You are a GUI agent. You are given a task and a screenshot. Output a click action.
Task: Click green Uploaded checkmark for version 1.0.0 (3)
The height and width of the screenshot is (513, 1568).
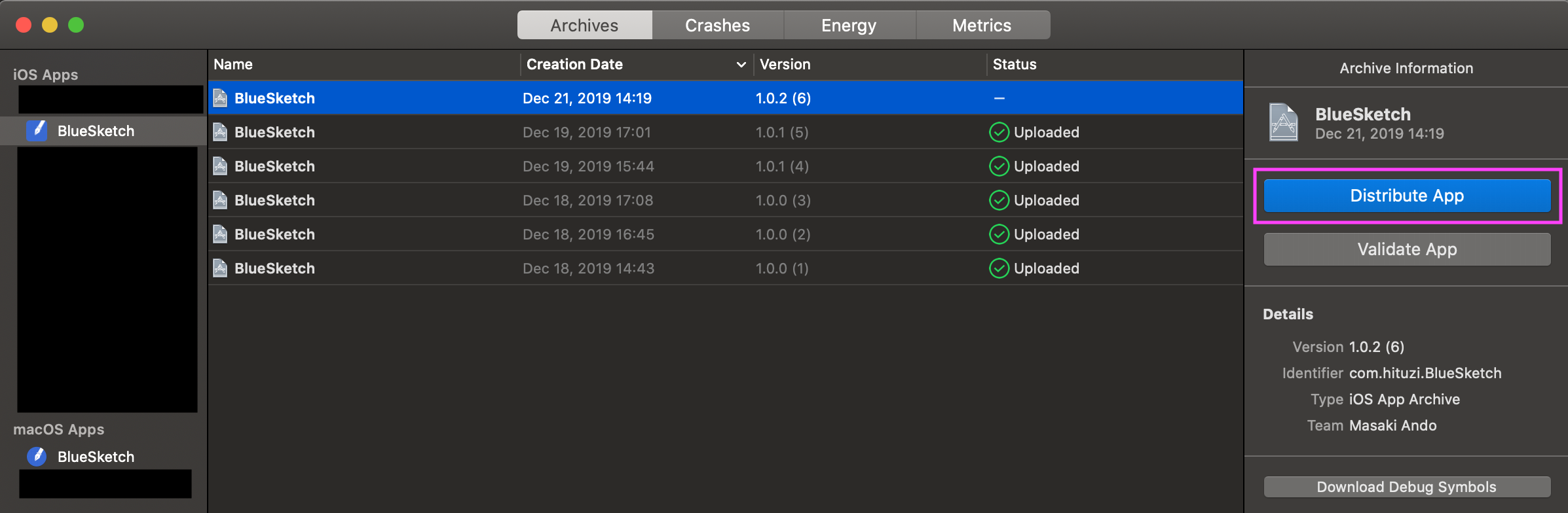click(999, 200)
